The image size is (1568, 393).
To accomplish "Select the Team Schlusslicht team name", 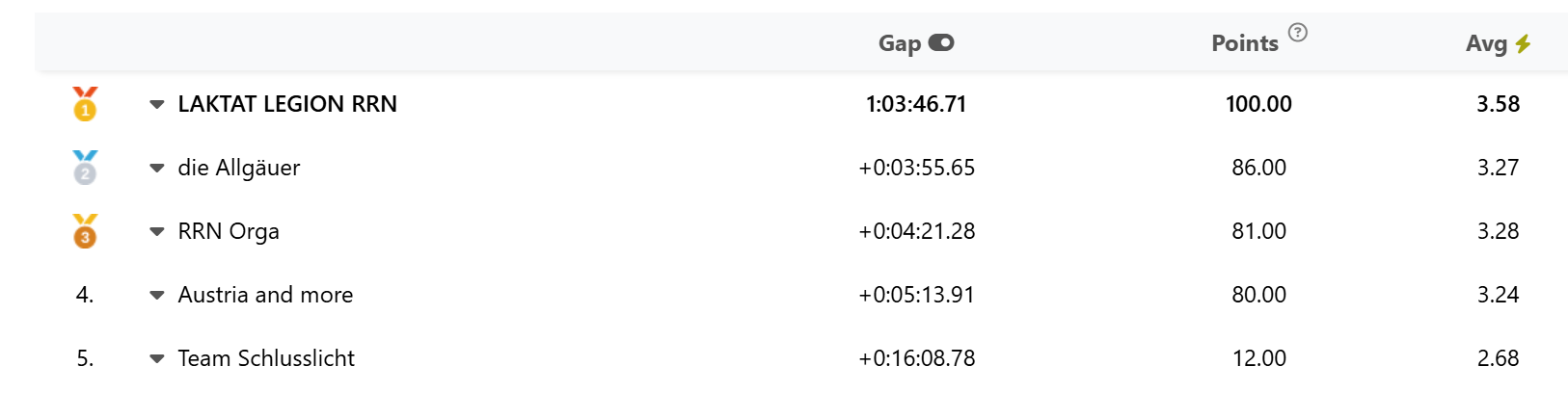I will (266, 358).
